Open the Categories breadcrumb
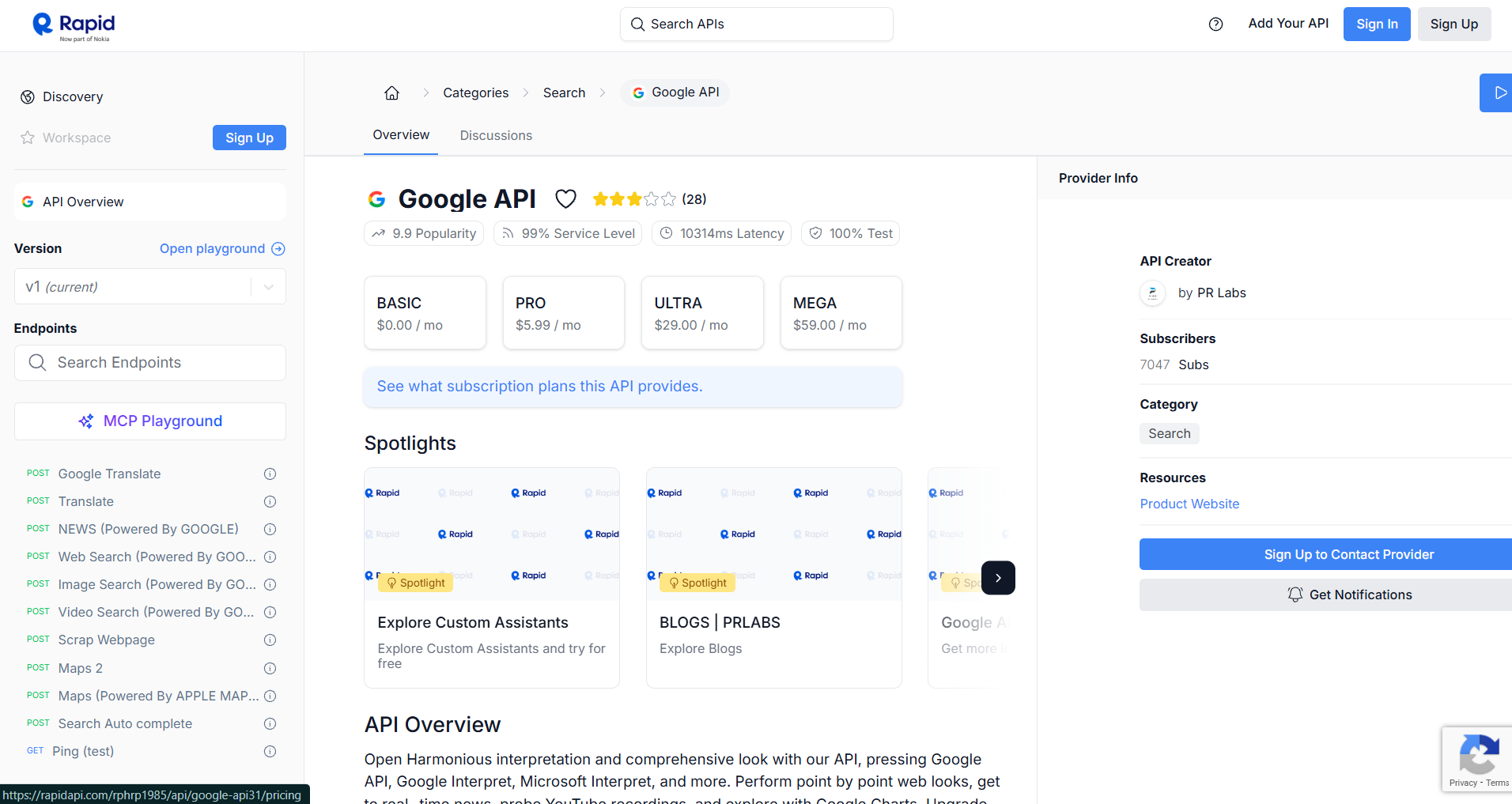Viewport: 1512px width, 804px height. point(475,92)
